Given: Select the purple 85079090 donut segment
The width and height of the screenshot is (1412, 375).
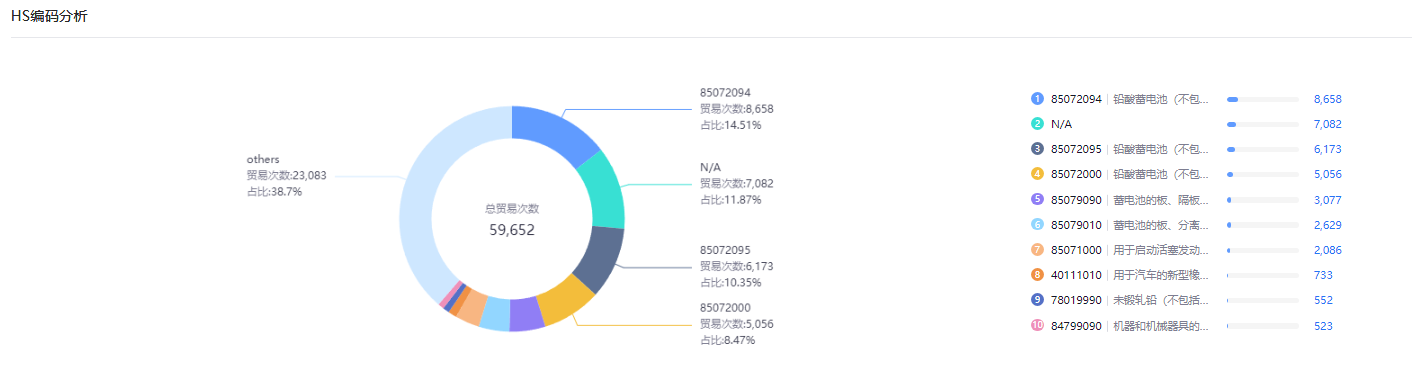Looking at the screenshot, I should pos(526,316).
